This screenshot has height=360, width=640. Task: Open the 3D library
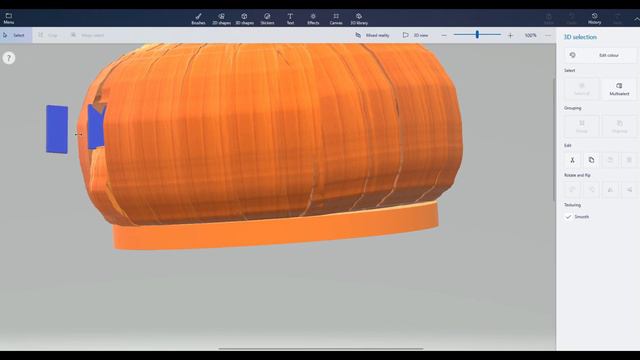(x=359, y=18)
